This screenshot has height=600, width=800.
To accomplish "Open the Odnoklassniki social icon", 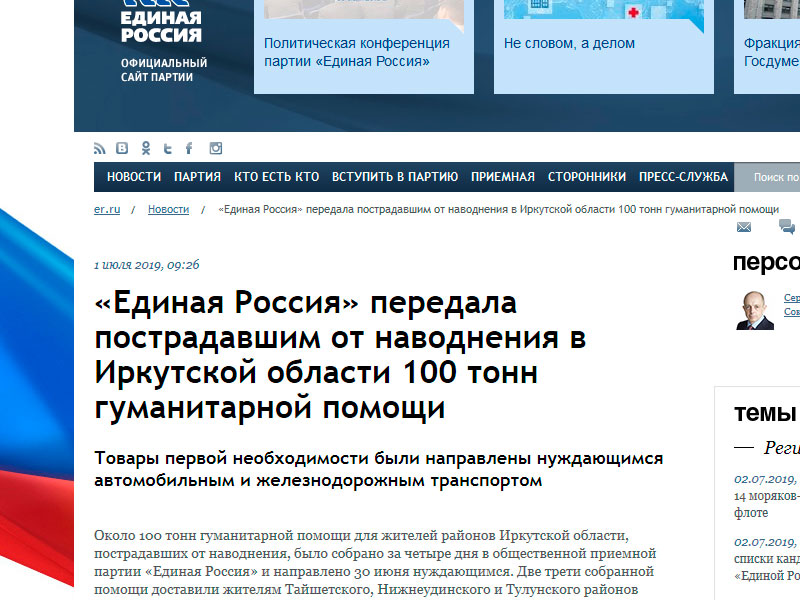I will (146, 149).
